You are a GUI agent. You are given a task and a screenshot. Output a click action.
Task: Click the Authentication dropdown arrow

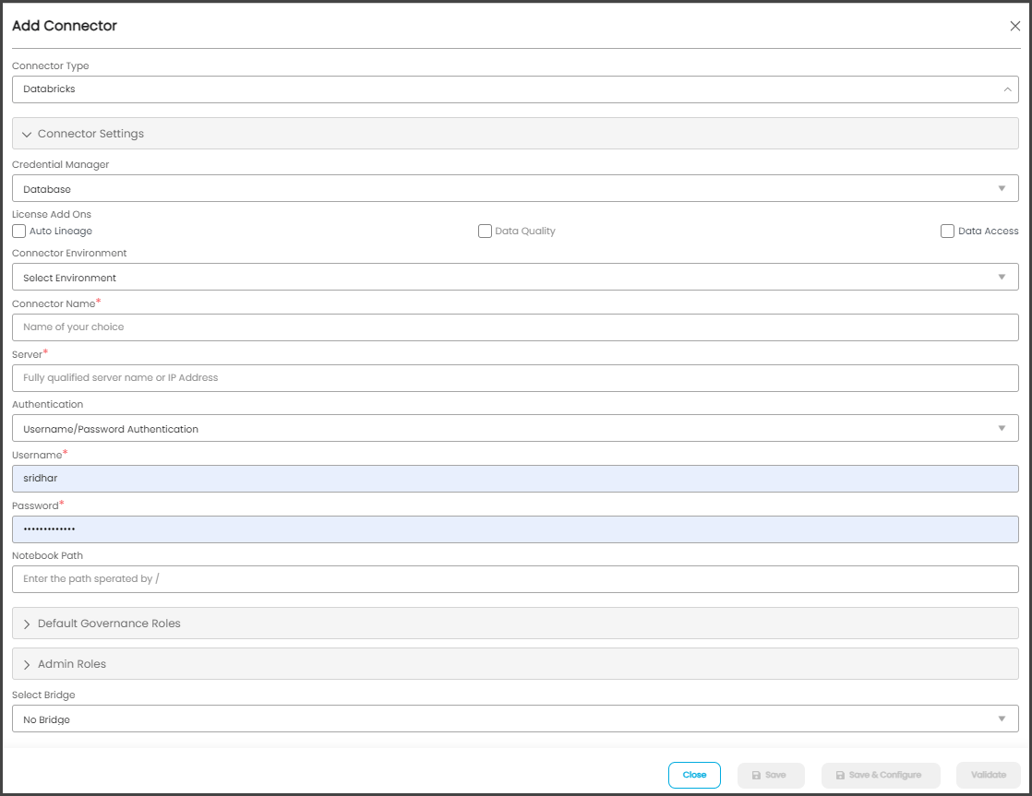click(x=1003, y=428)
